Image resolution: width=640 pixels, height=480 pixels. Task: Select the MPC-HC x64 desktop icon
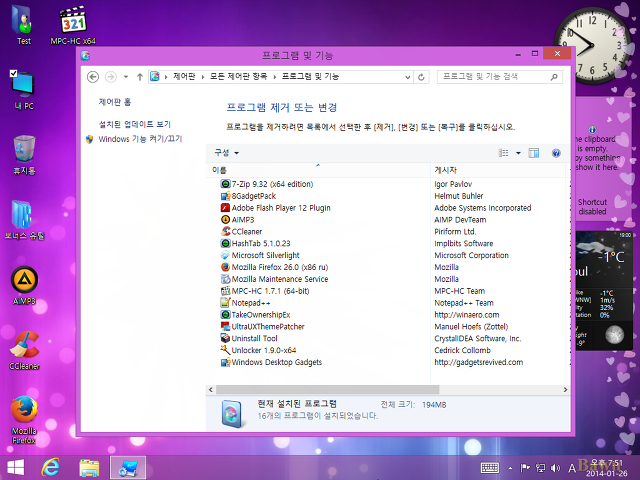coord(73,25)
